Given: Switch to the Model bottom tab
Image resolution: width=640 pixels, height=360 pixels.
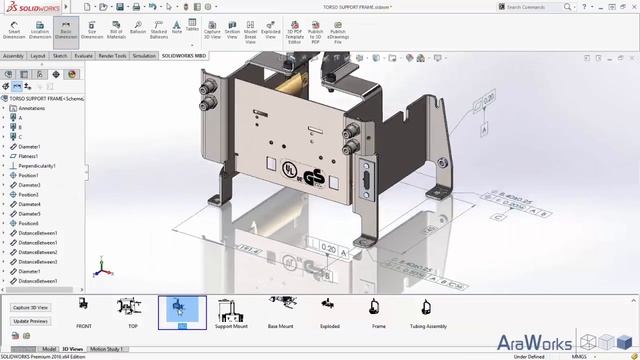Looking at the screenshot, I should point(49,349).
